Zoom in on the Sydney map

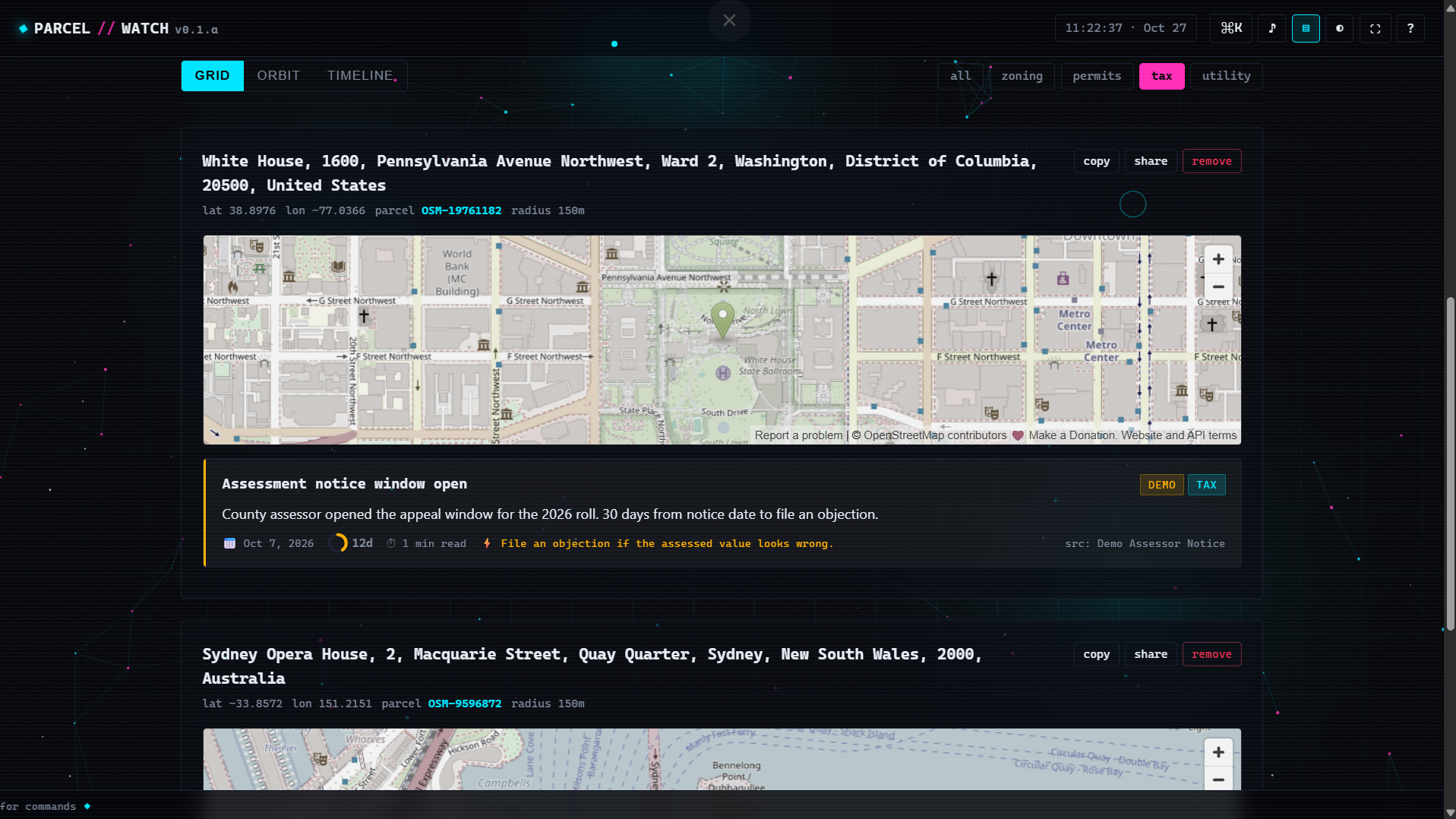click(x=1218, y=752)
